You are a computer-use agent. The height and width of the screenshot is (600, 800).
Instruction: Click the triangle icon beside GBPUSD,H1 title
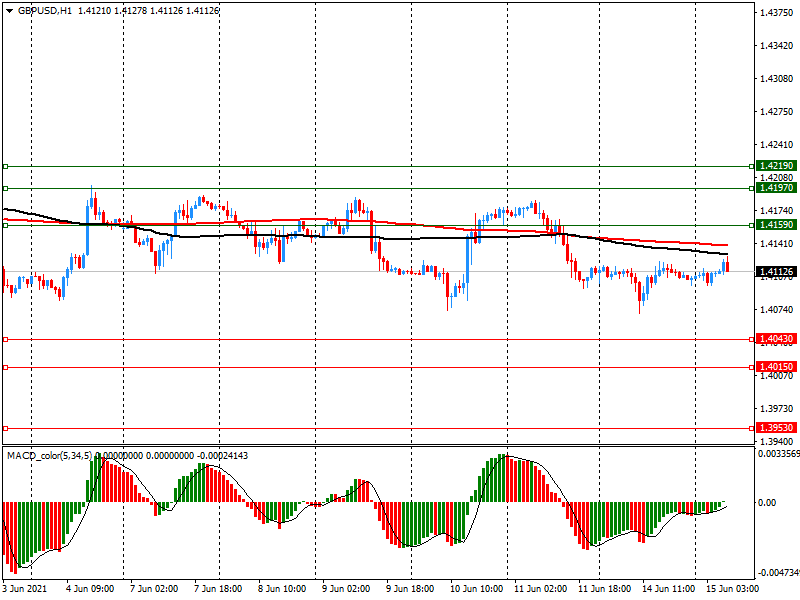[x=9, y=10]
